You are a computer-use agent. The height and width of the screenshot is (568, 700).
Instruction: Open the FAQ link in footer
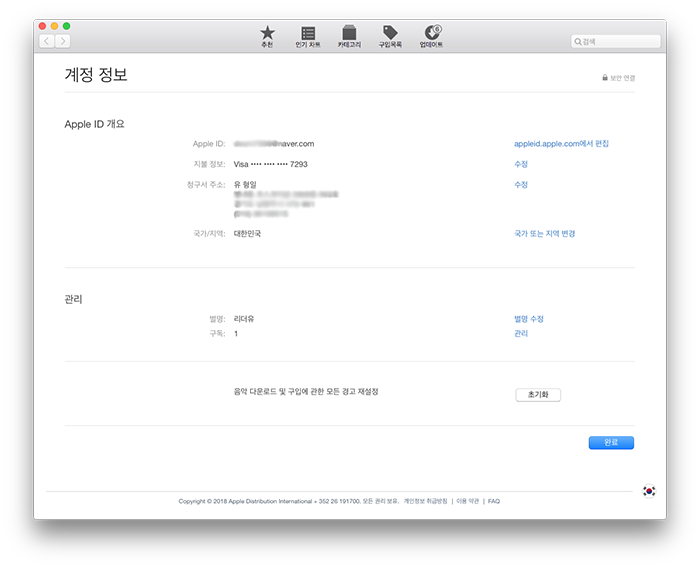(494, 501)
